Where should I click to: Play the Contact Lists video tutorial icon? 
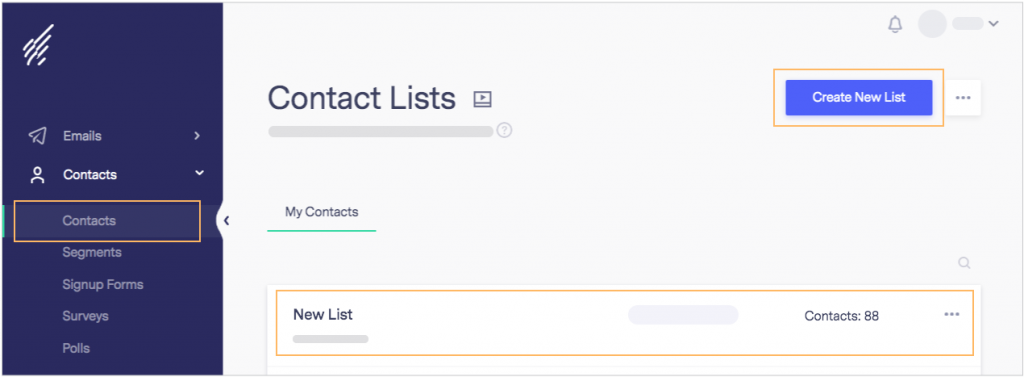pos(482,99)
